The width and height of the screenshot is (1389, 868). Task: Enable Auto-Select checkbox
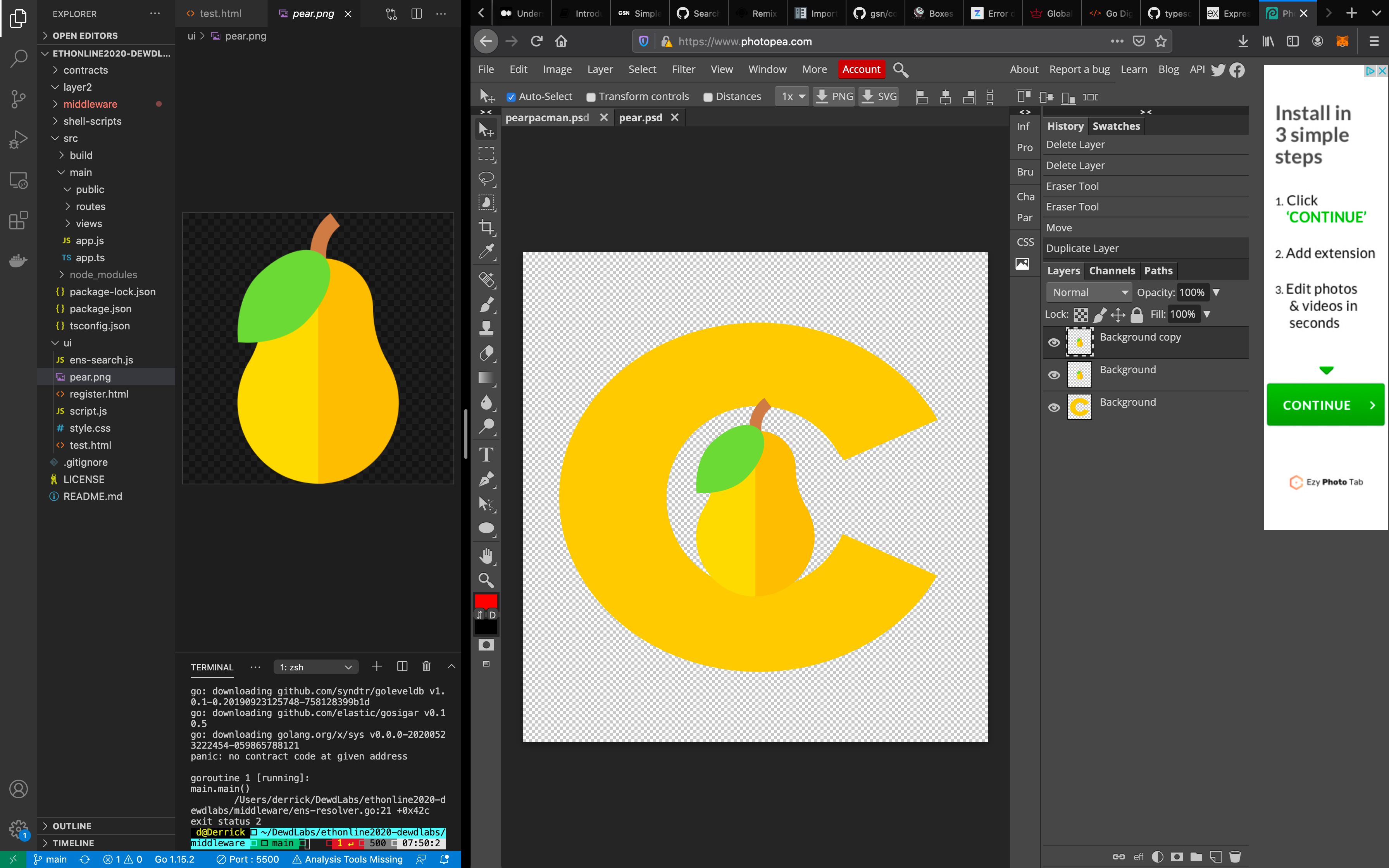click(511, 97)
